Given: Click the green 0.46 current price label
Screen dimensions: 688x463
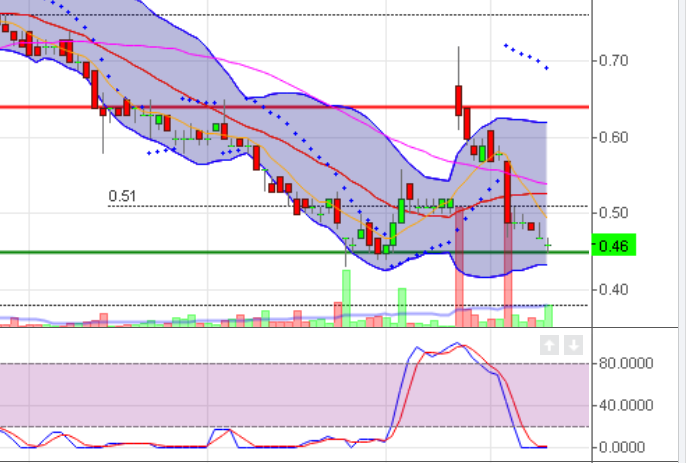Looking at the screenshot, I should click(x=614, y=245).
